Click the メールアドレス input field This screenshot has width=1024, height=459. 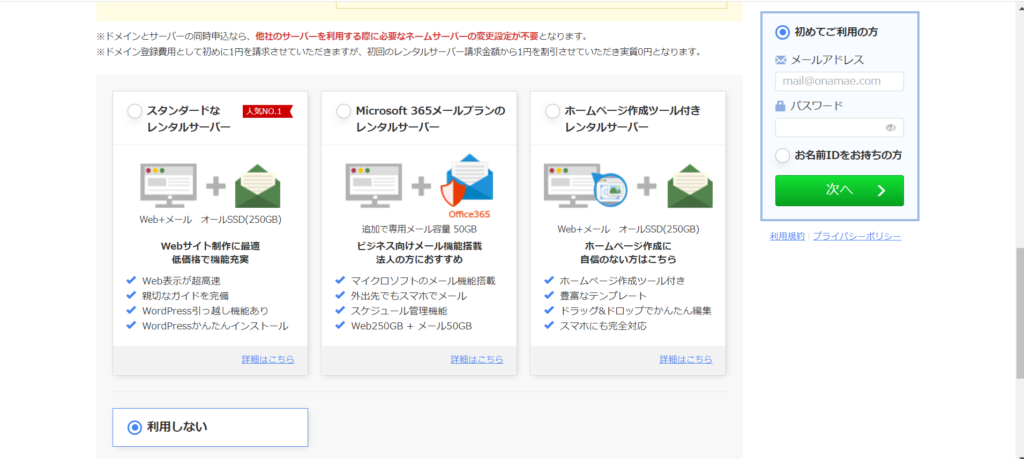839,82
